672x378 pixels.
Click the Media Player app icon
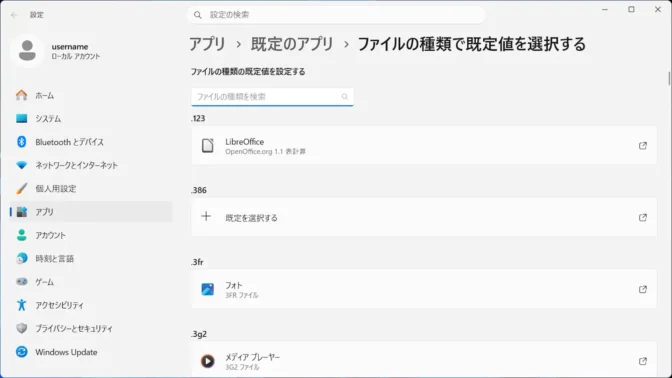click(207, 361)
